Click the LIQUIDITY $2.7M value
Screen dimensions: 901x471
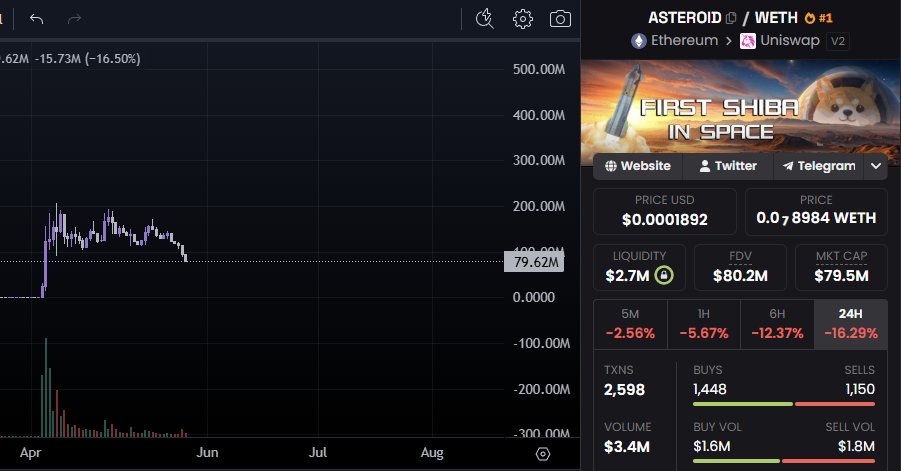(627, 276)
